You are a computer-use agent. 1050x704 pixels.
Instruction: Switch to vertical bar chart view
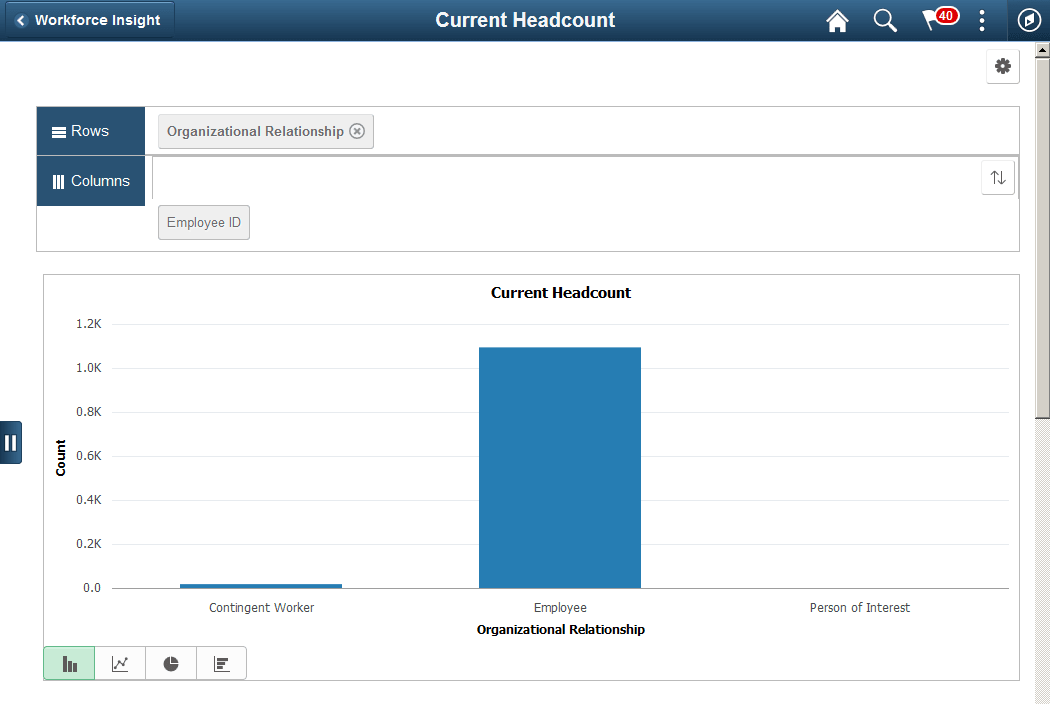69,663
